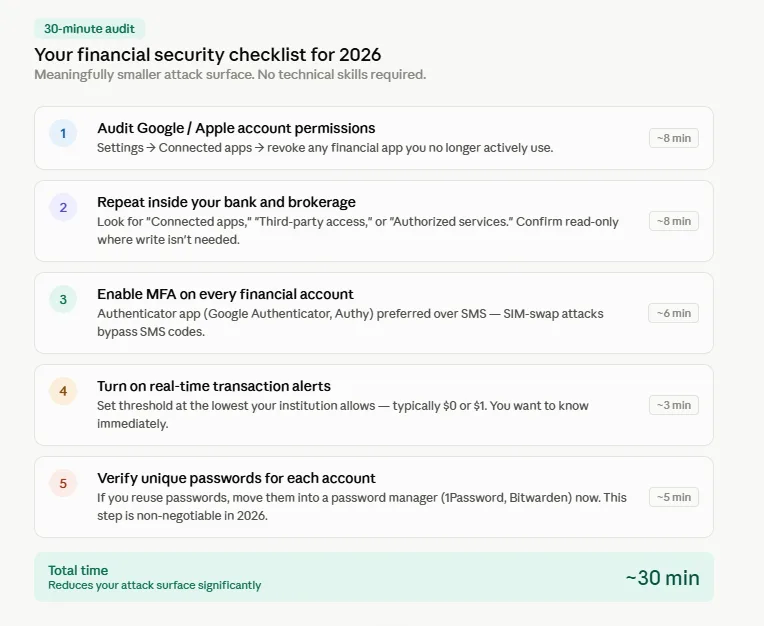Click the red number 5 circle
764x626 pixels.
pyautogui.click(x=63, y=483)
